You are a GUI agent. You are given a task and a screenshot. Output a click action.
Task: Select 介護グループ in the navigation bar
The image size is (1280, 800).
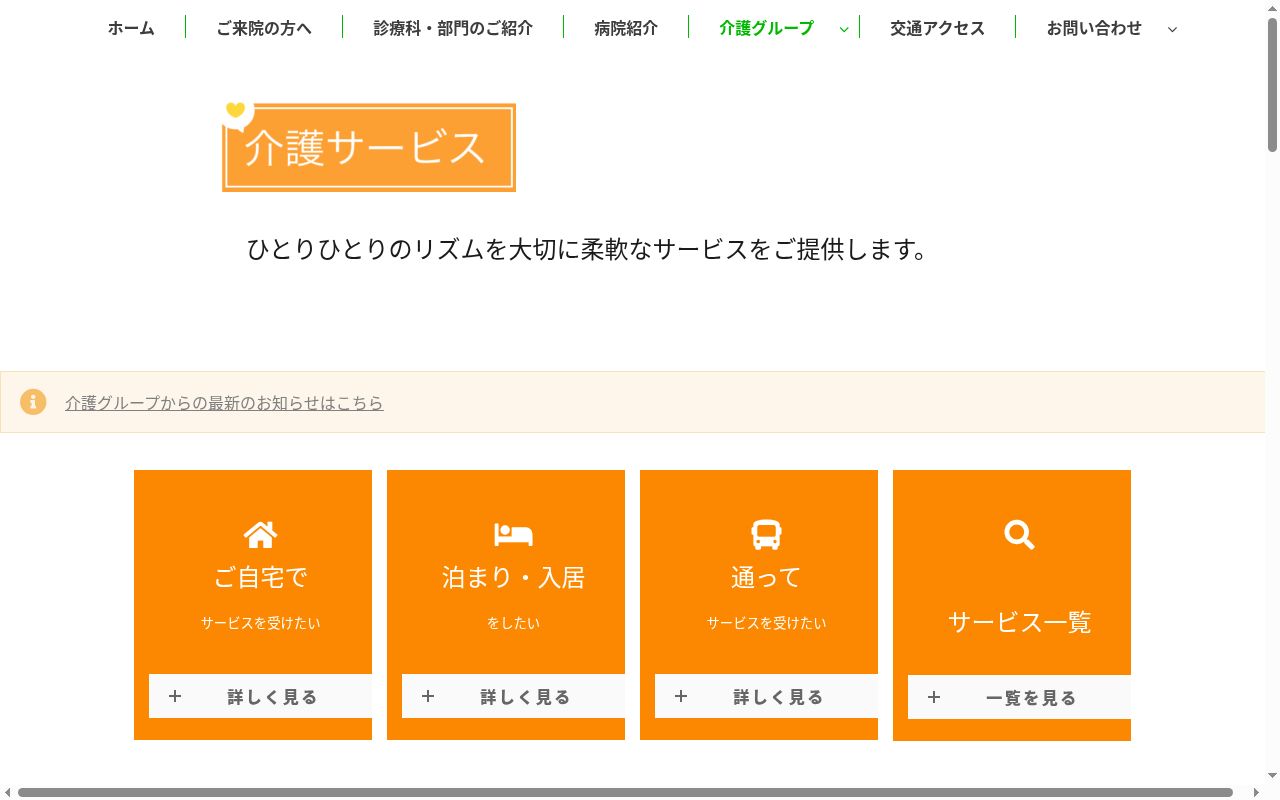[x=767, y=28]
